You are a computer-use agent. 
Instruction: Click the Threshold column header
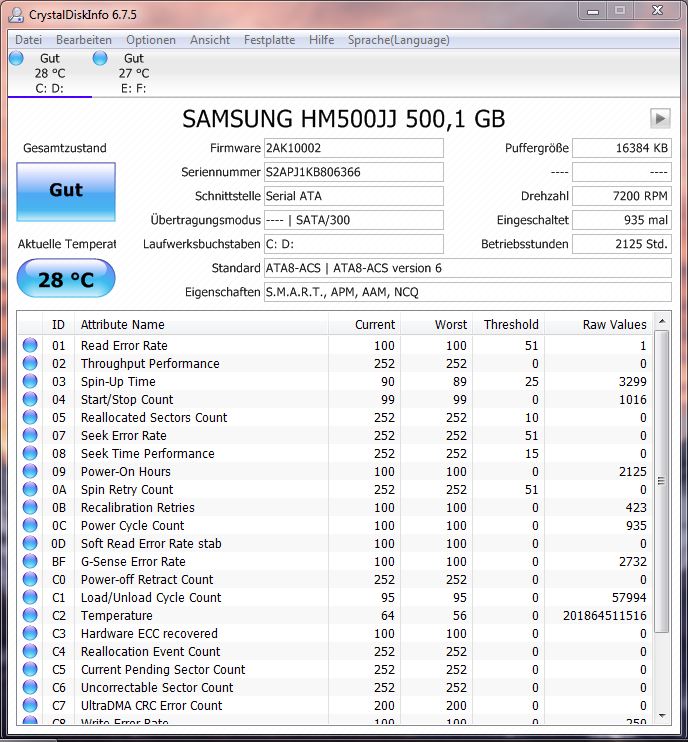(x=508, y=325)
